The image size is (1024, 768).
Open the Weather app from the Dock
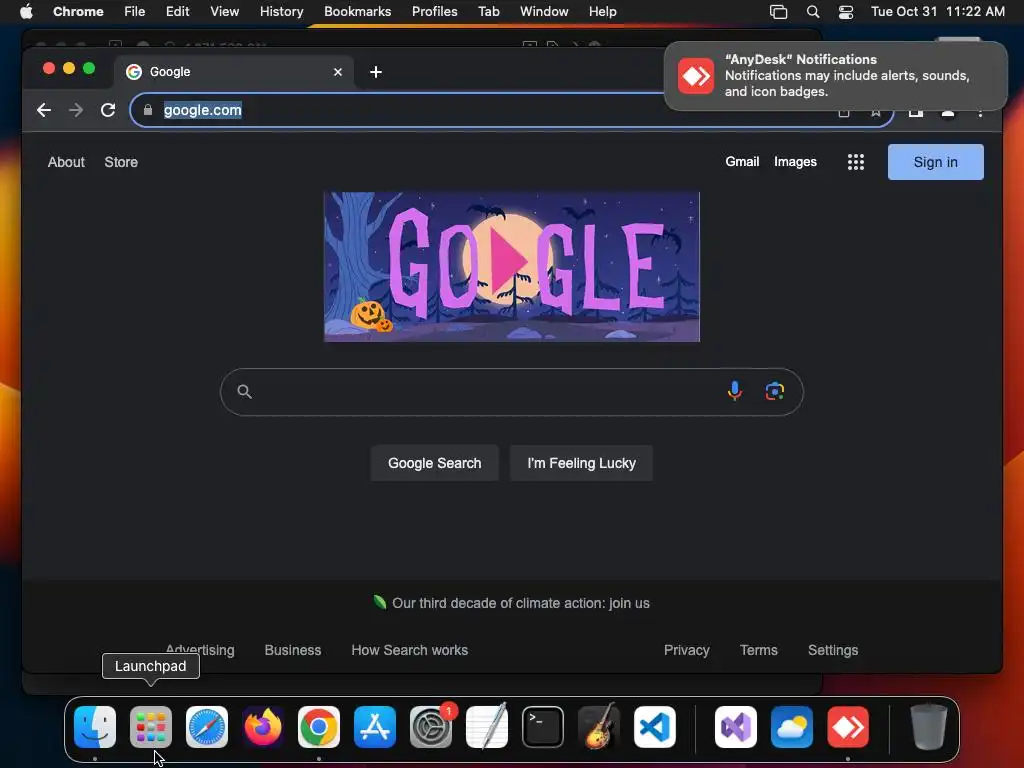click(x=792, y=726)
